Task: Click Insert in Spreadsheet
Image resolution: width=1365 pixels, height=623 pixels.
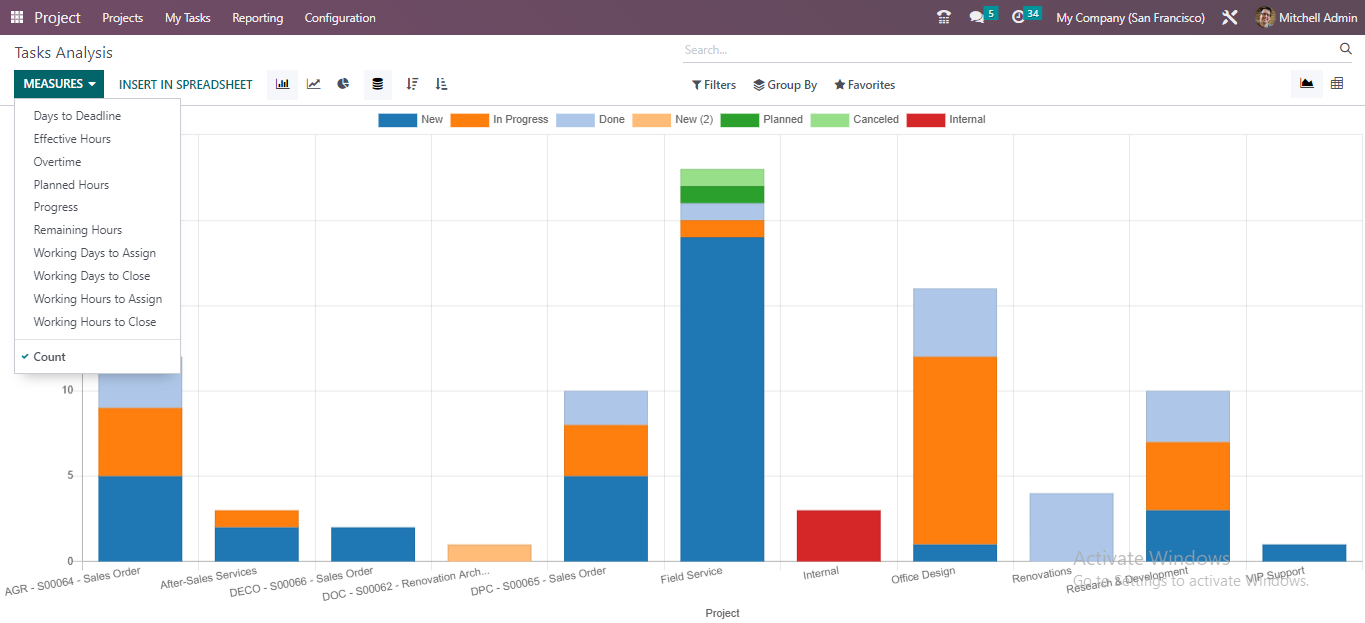Action: 185,84
